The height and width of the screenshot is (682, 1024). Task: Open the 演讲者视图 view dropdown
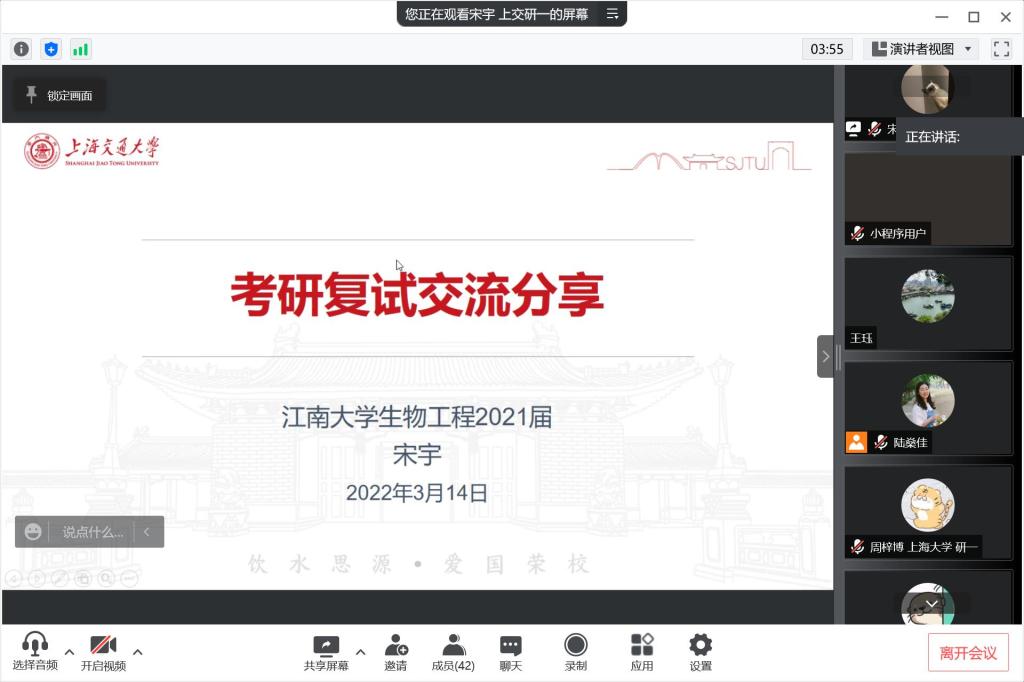pyautogui.click(x=920, y=49)
